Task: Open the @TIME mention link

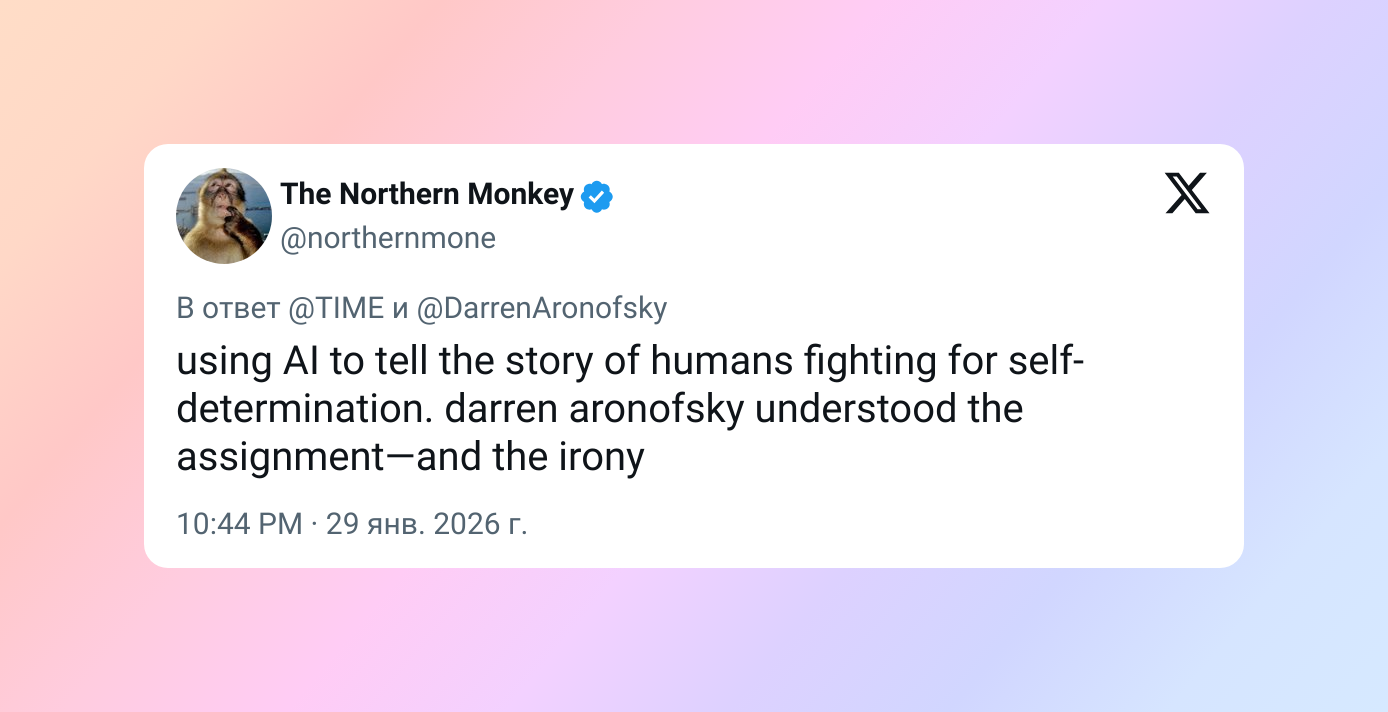Action: pyautogui.click(x=336, y=309)
